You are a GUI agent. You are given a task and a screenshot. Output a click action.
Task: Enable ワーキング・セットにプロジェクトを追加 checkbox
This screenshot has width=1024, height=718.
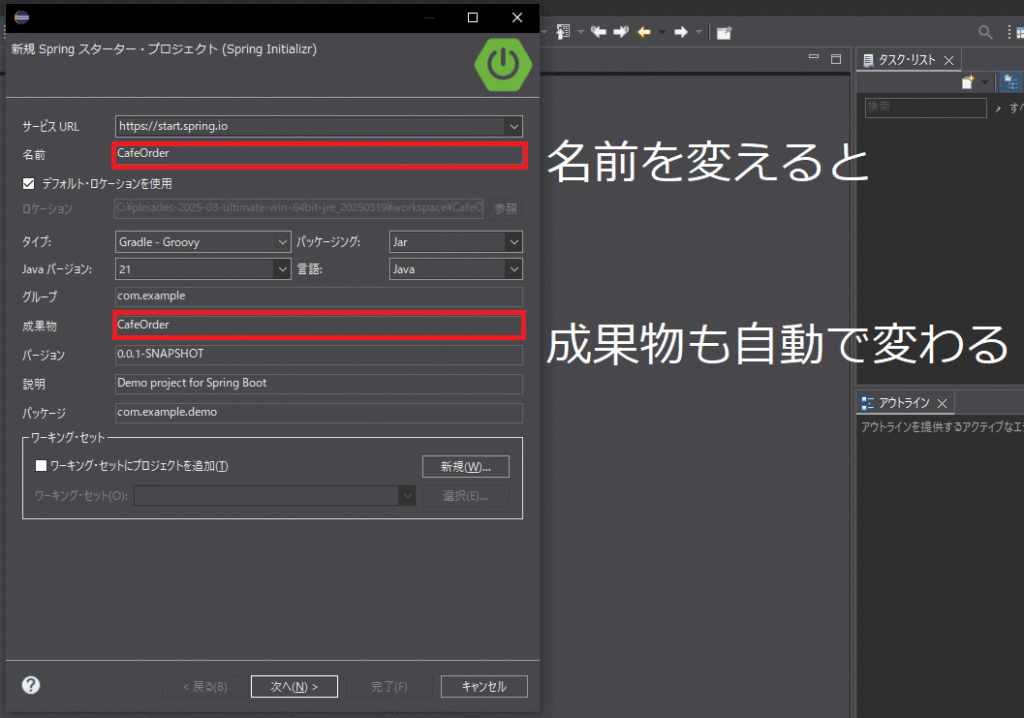41,466
